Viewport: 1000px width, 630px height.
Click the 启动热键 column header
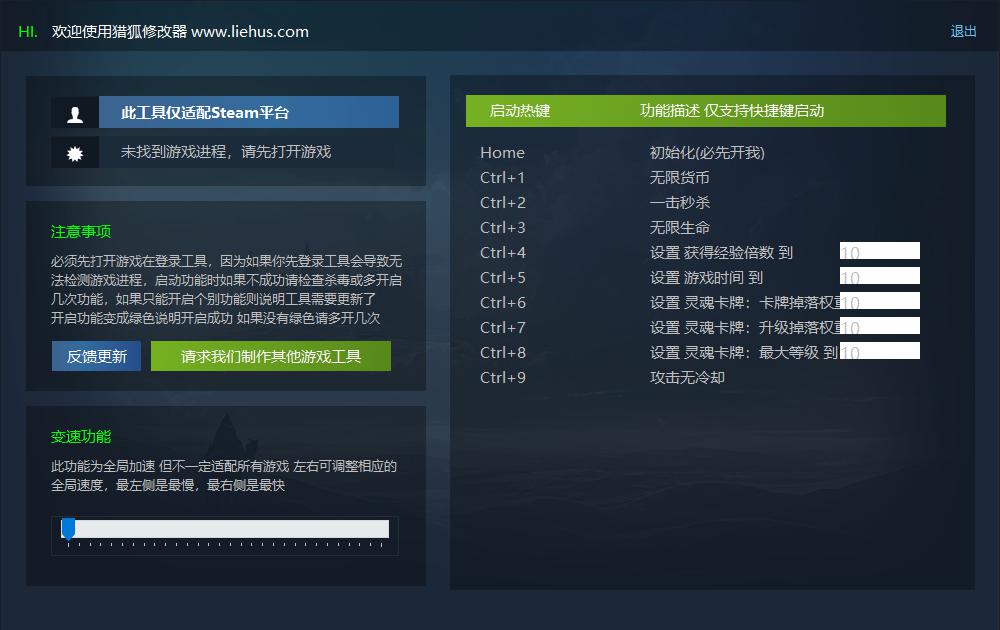[519, 111]
